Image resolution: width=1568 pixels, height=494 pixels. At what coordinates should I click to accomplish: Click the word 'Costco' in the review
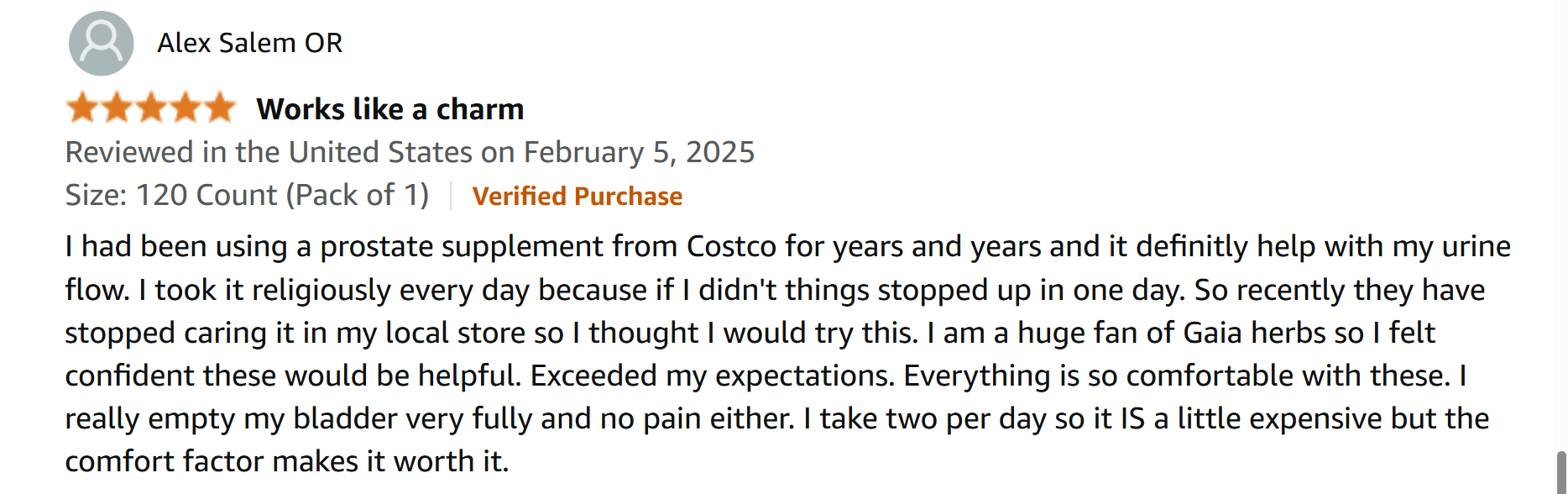click(x=731, y=246)
